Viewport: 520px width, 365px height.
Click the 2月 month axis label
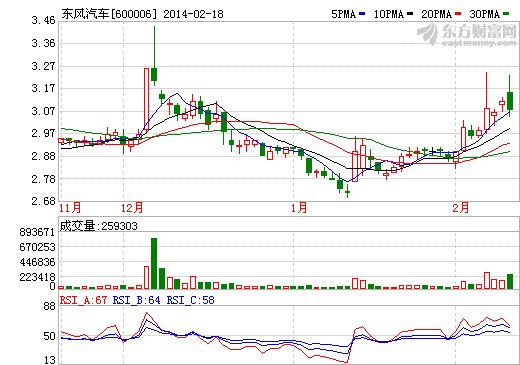pyautogui.click(x=461, y=208)
